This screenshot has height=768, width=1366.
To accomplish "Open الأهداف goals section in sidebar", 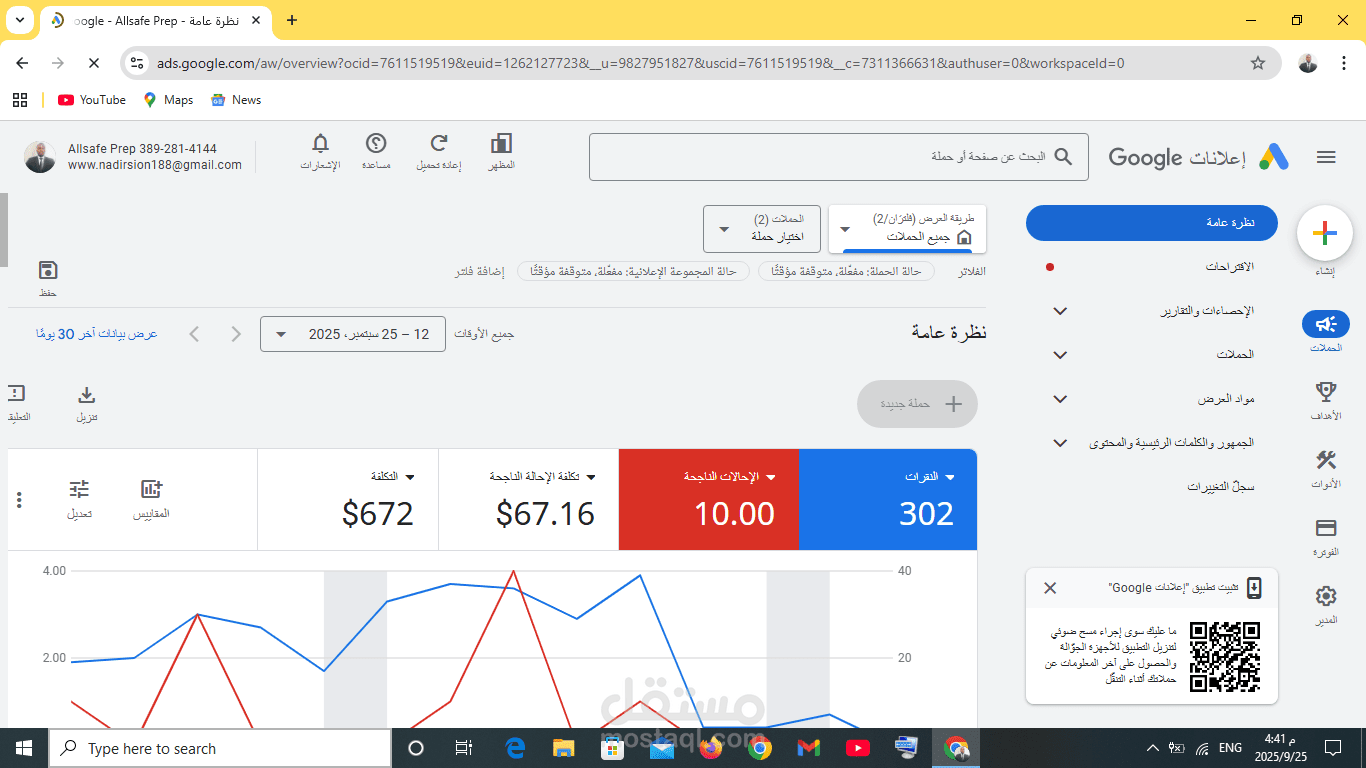I will (x=1325, y=392).
